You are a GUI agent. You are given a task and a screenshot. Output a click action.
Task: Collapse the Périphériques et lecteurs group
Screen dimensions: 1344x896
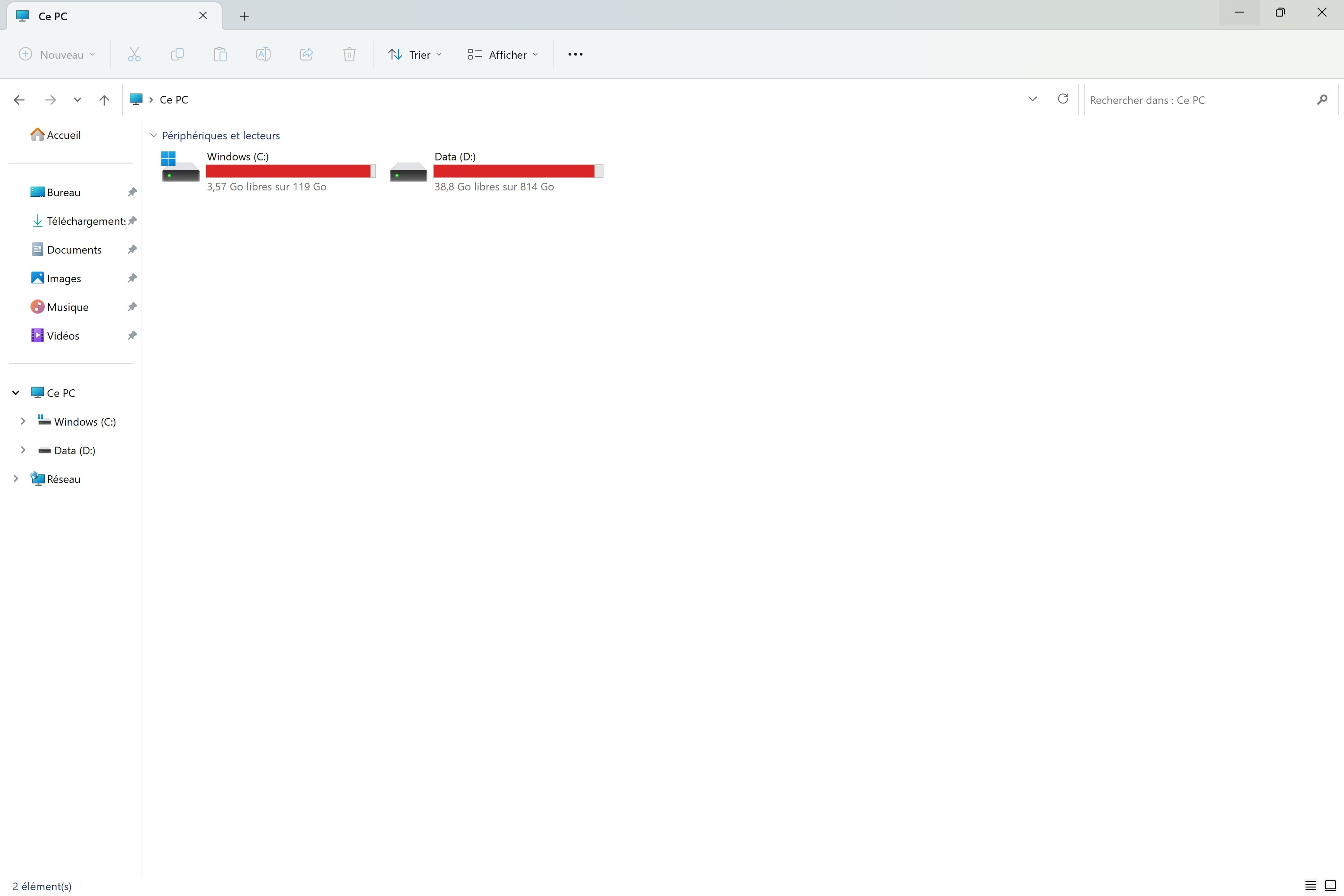153,135
